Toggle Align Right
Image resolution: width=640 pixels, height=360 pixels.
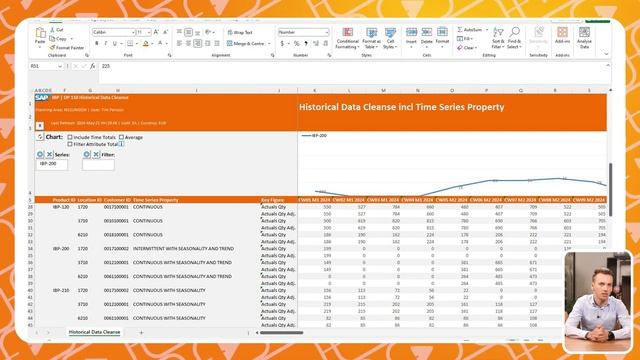point(198,43)
